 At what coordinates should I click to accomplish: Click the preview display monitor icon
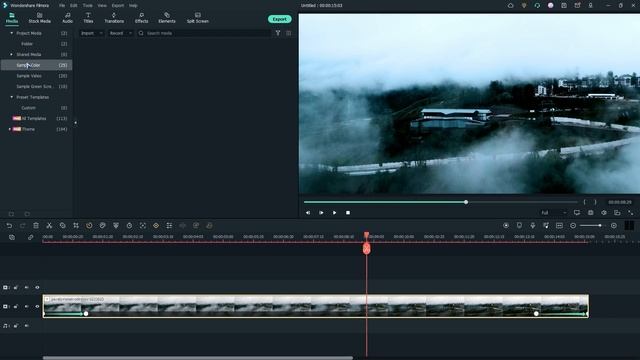coord(577,213)
